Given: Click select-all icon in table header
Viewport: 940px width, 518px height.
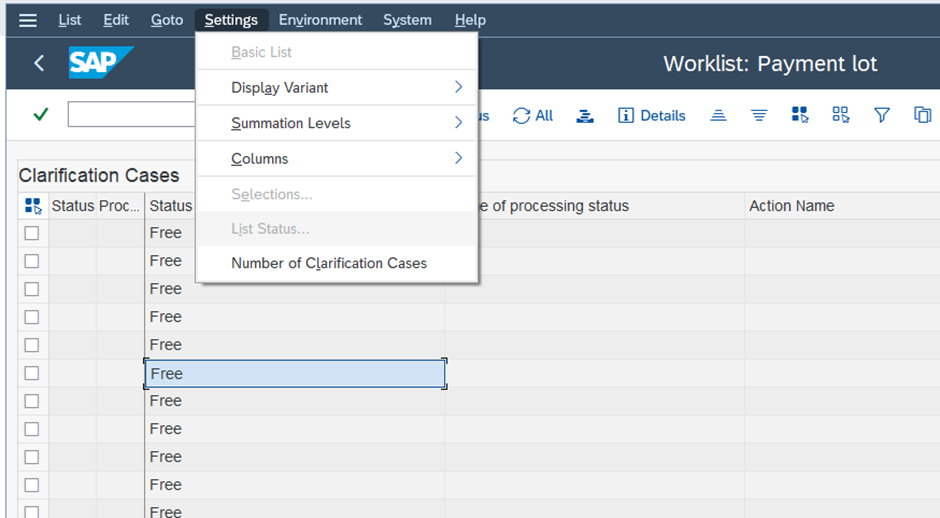Looking at the screenshot, I should click(33, 206).
